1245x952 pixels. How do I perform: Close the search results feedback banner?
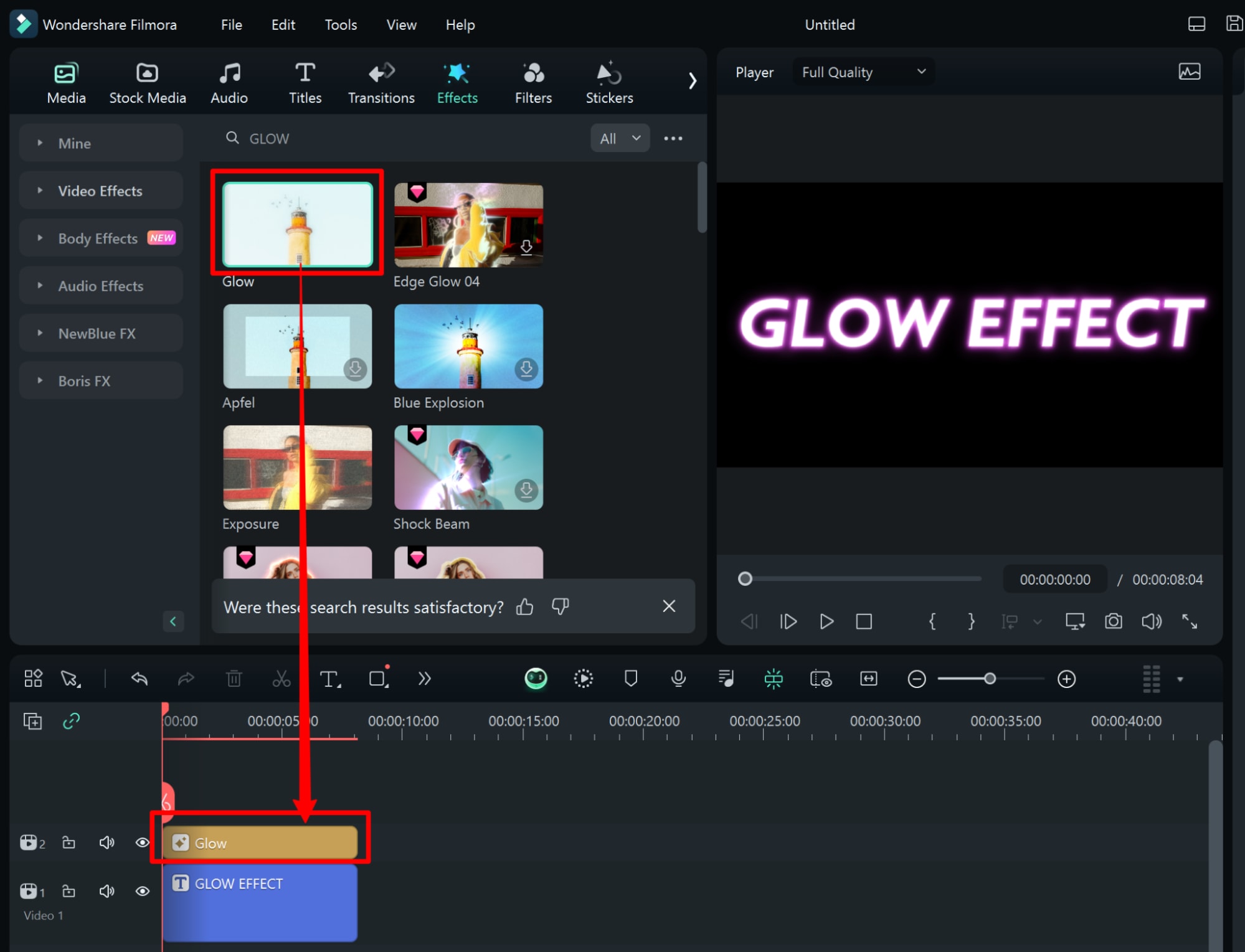pyautogui.click(x=669, y=607)
